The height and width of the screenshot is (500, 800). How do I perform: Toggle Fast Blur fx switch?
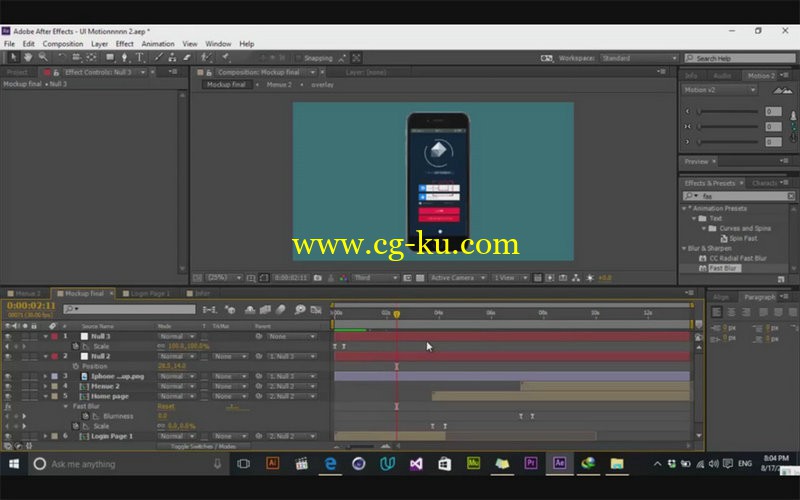click(x=8, y=407)
